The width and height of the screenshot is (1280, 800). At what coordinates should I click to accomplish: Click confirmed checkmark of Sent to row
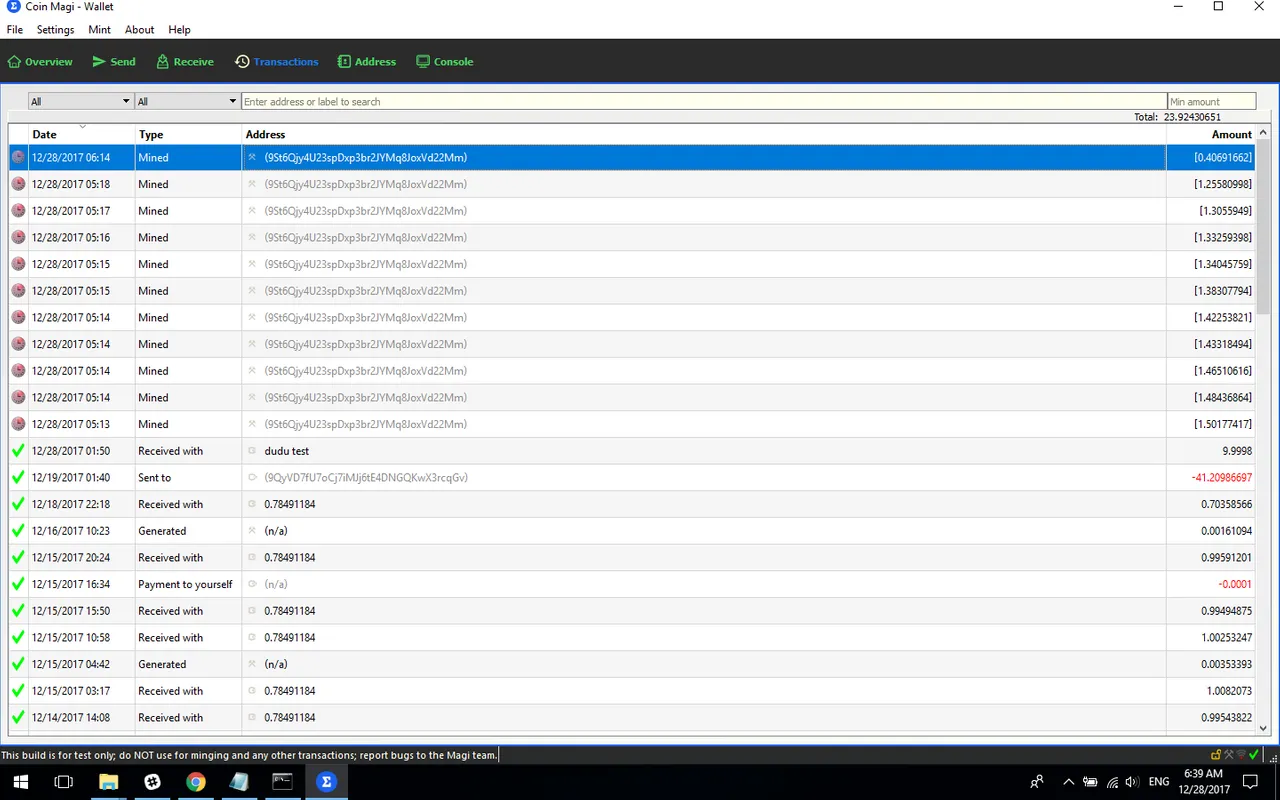[x=18, y=477]
